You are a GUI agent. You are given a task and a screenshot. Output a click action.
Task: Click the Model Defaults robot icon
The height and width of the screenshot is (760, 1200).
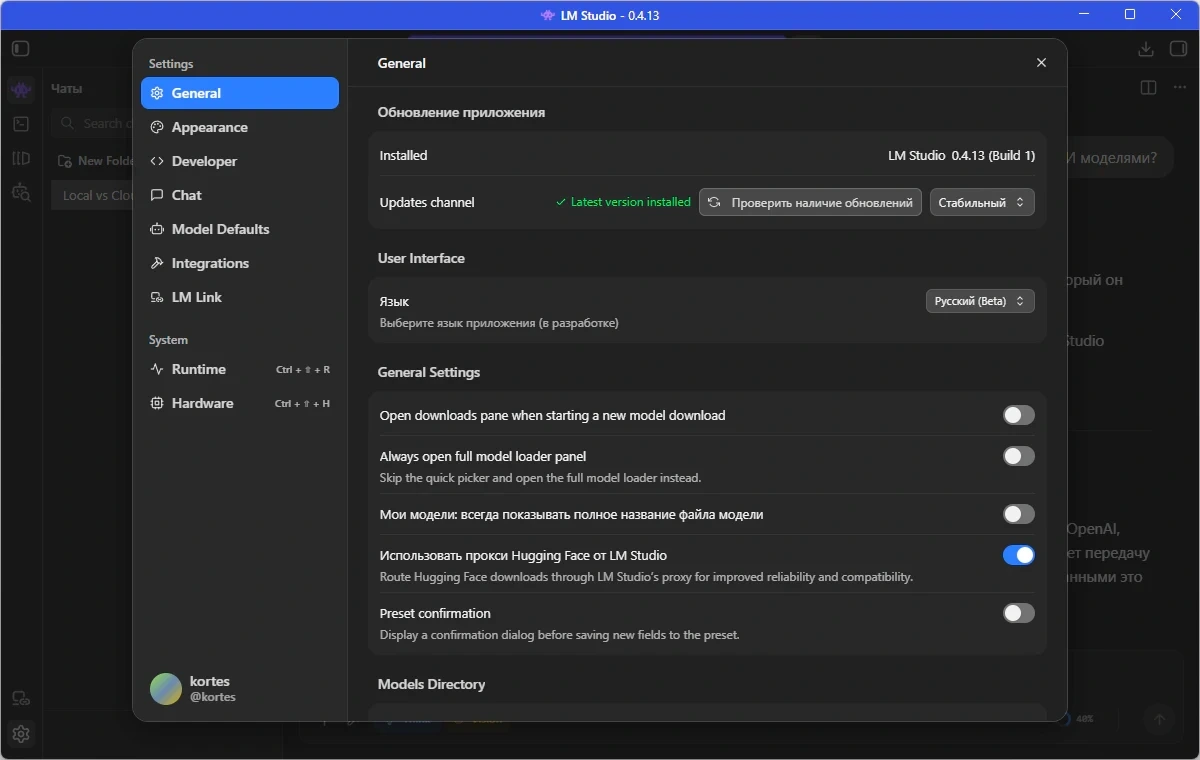(157, 229)
